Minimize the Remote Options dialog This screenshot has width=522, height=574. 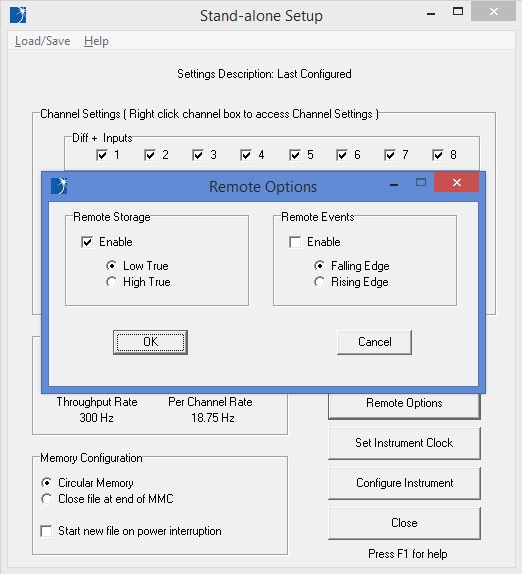394,185
